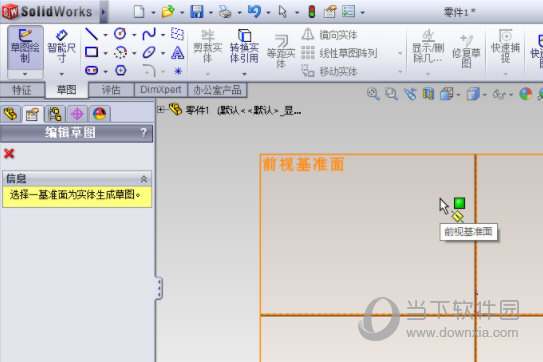Select the Arc sketch tool
Screen dimensions: 543x362
pyautogui.click(x=120, y=52)
